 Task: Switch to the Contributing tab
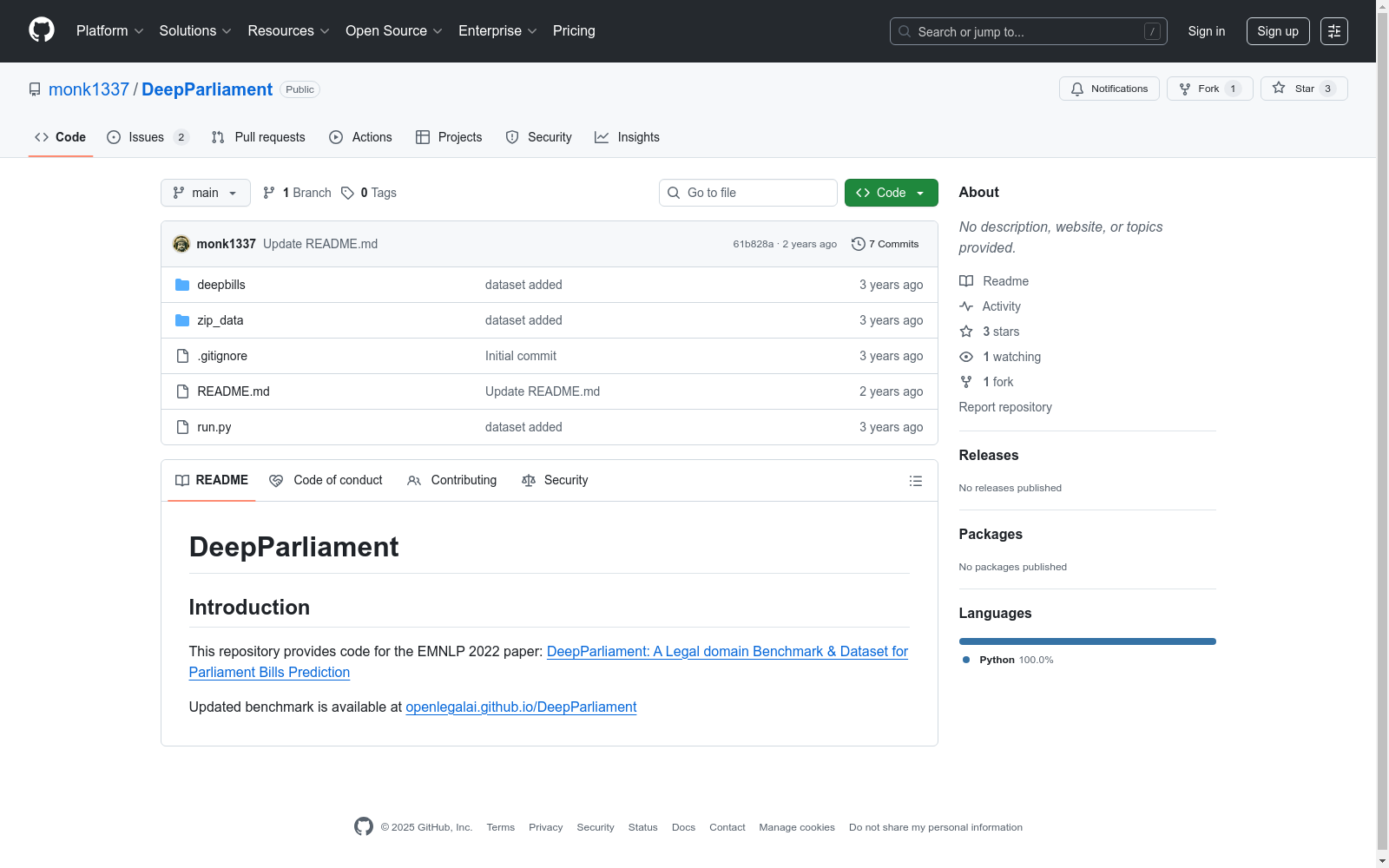click(x=452, y=480)
